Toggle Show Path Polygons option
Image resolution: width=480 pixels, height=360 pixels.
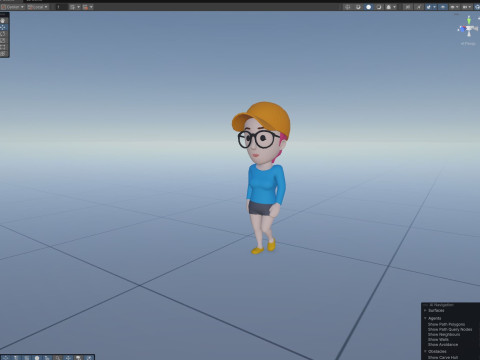pos(446,324)
